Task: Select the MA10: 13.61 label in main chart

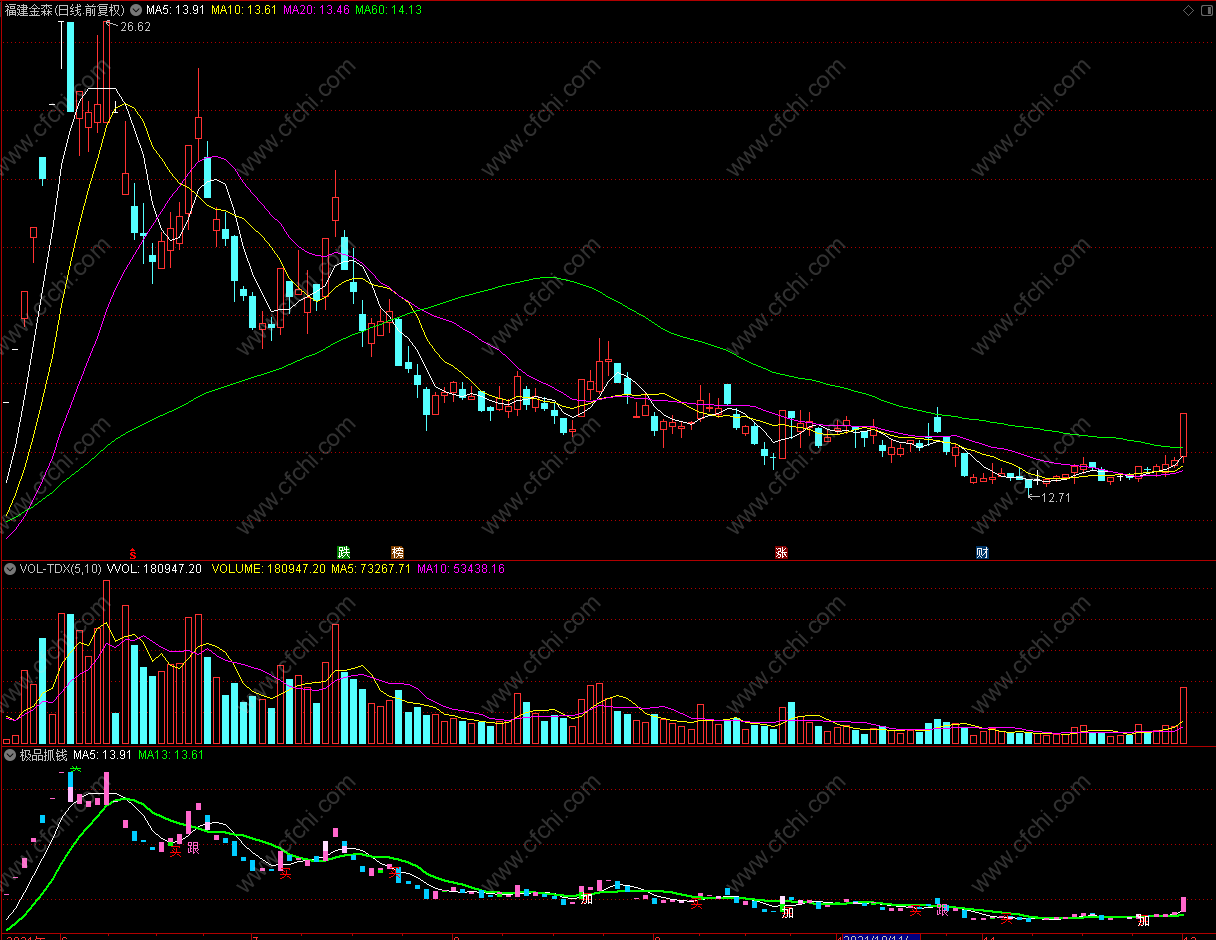Action: pos(243,9)
